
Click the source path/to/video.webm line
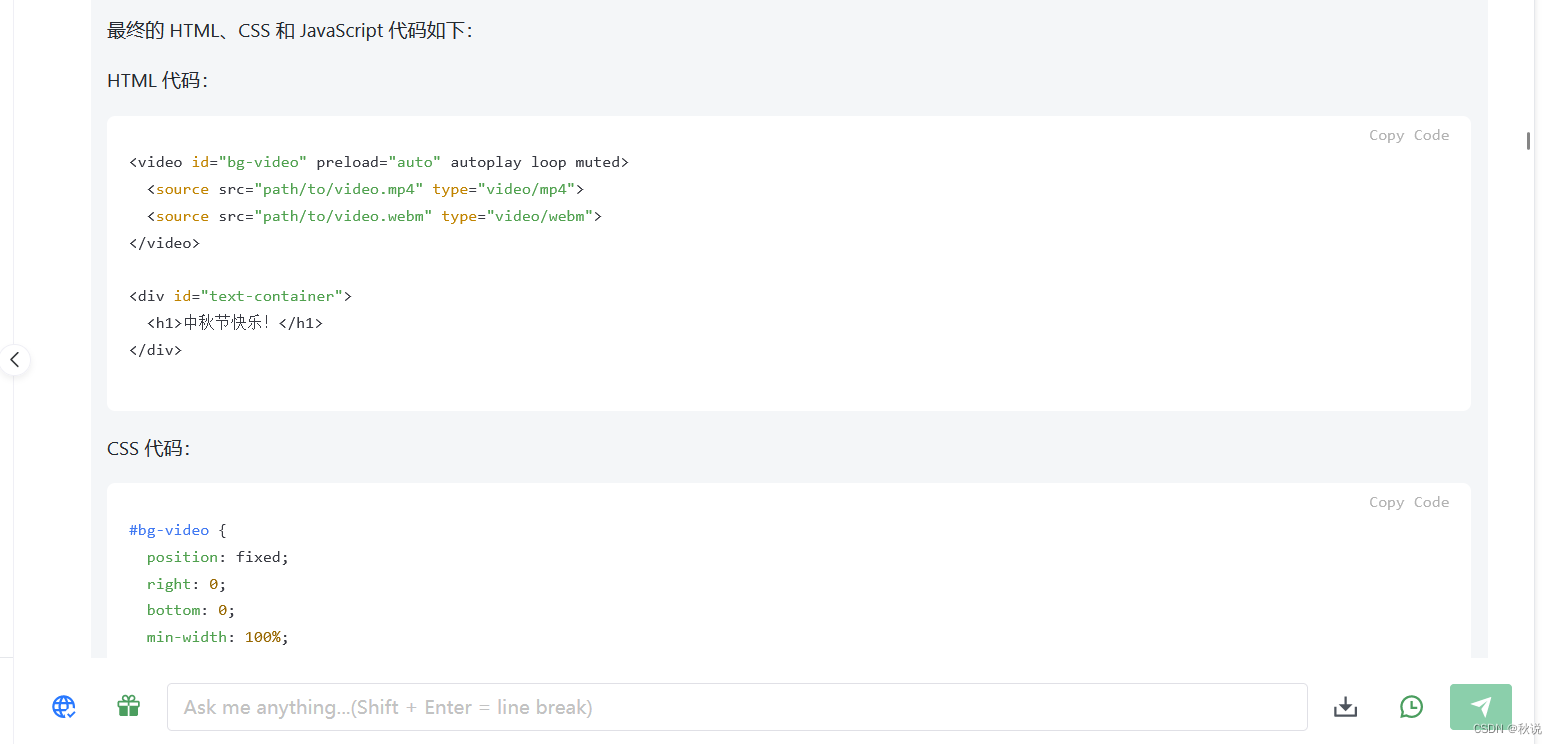coord(374,216)
